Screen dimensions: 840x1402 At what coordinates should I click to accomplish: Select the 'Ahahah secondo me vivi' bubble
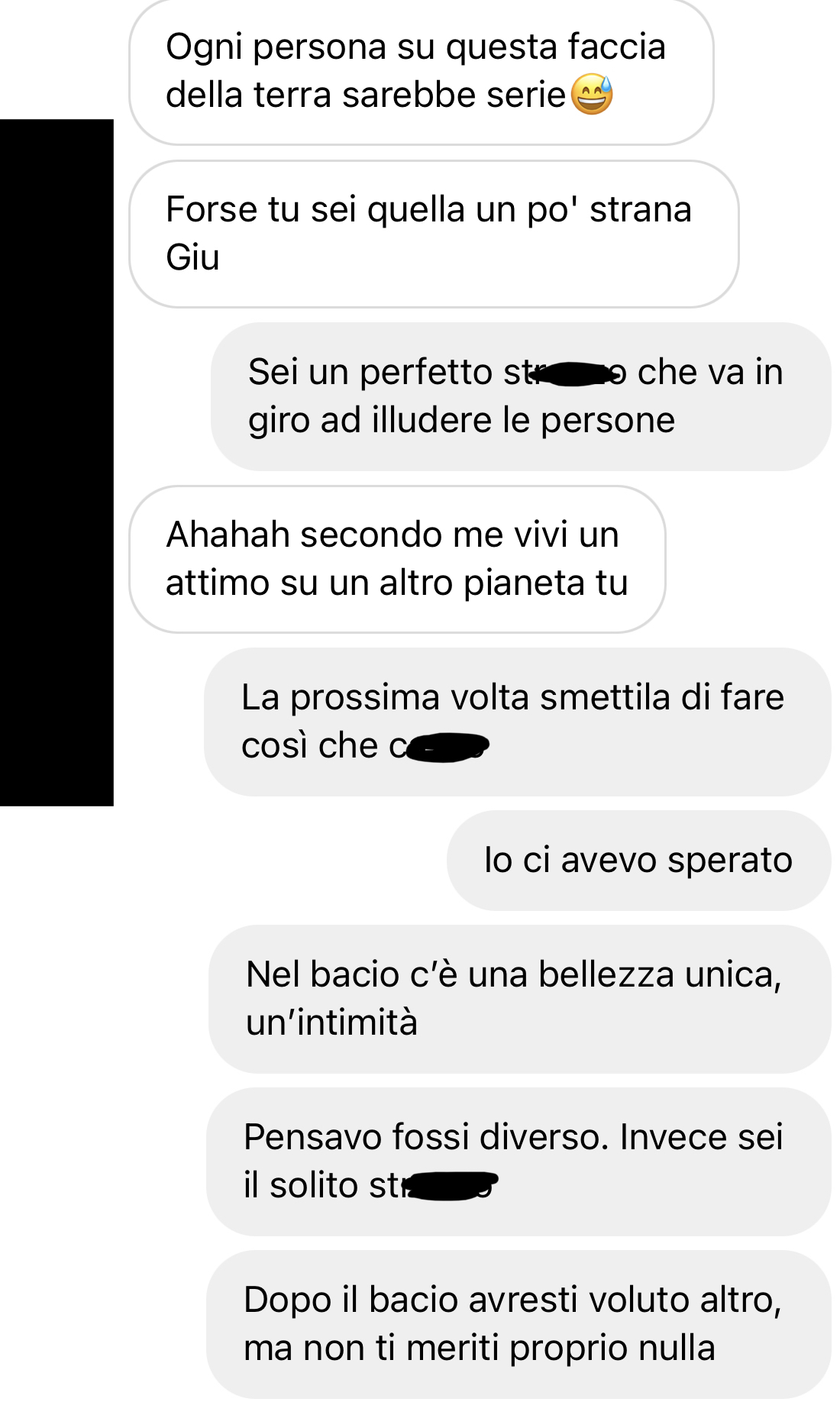397,559
